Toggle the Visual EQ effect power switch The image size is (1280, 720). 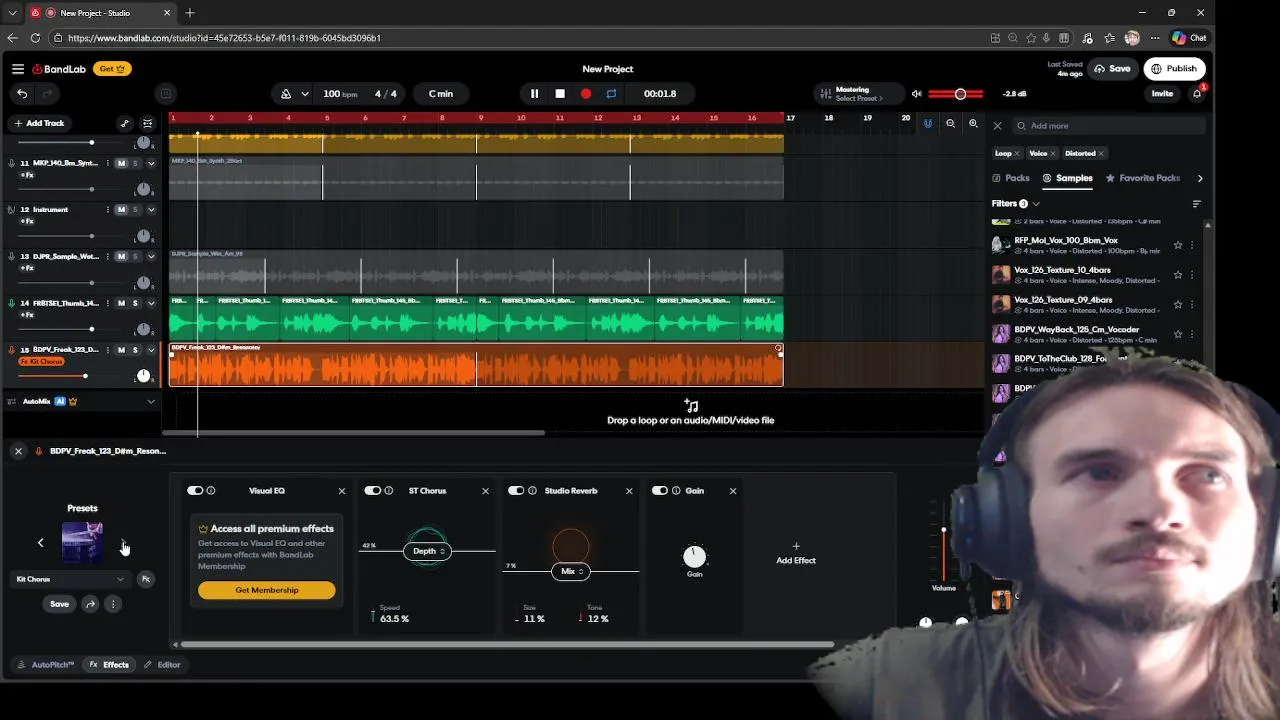click(x=195, y=491)
